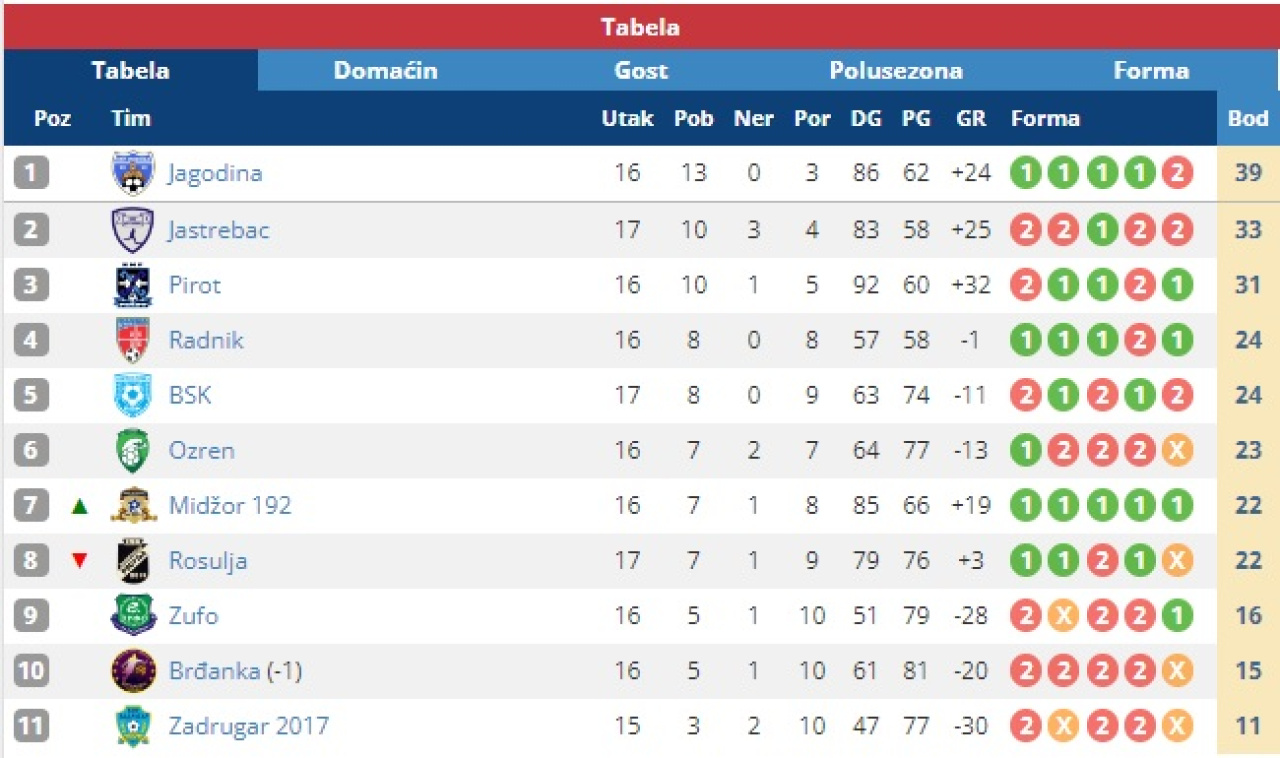Click the Zufo club badge
The image size is (1280, 758).
[133, 615]
